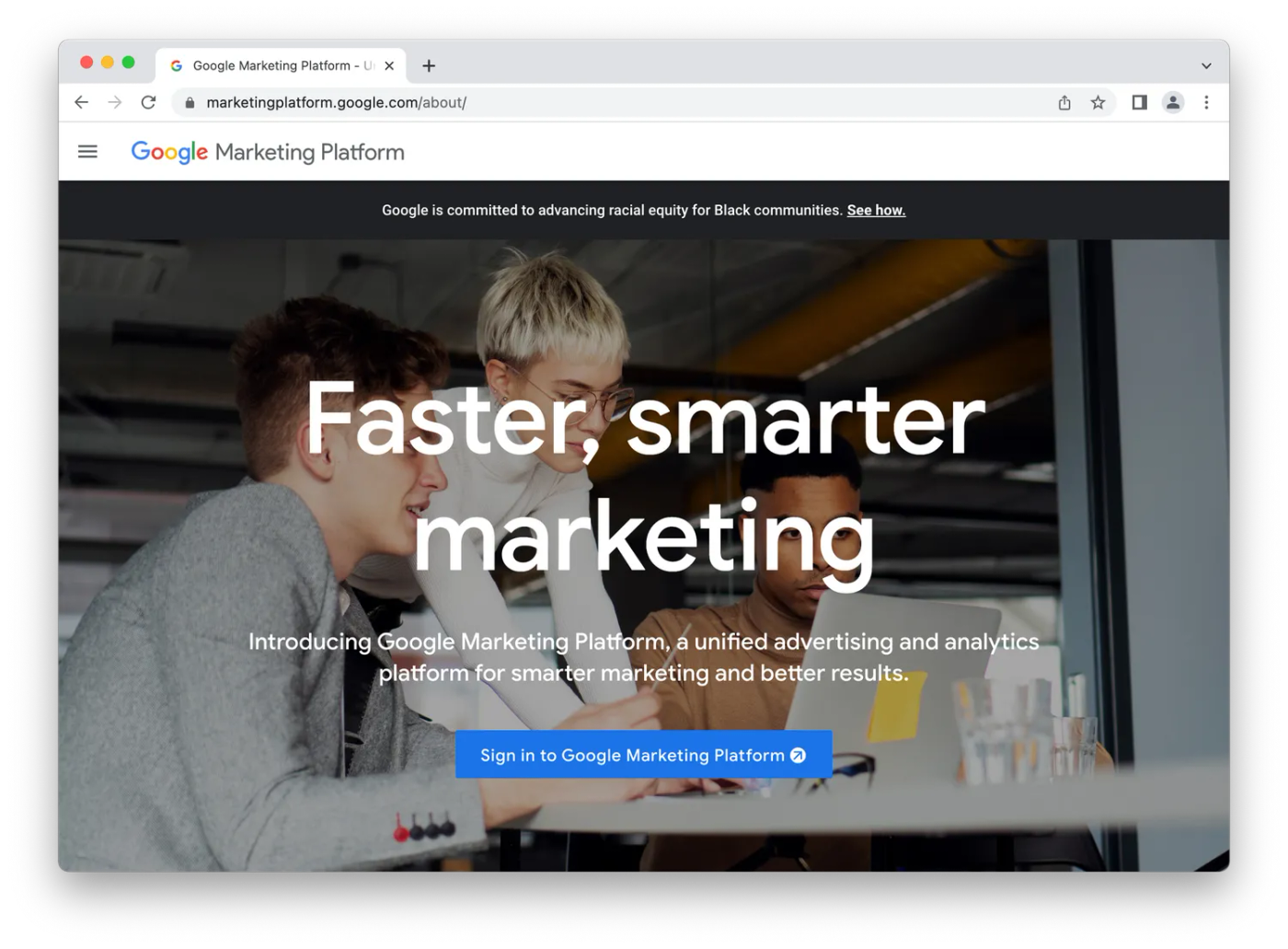Open the browser share options

(x=1064, y=102)
